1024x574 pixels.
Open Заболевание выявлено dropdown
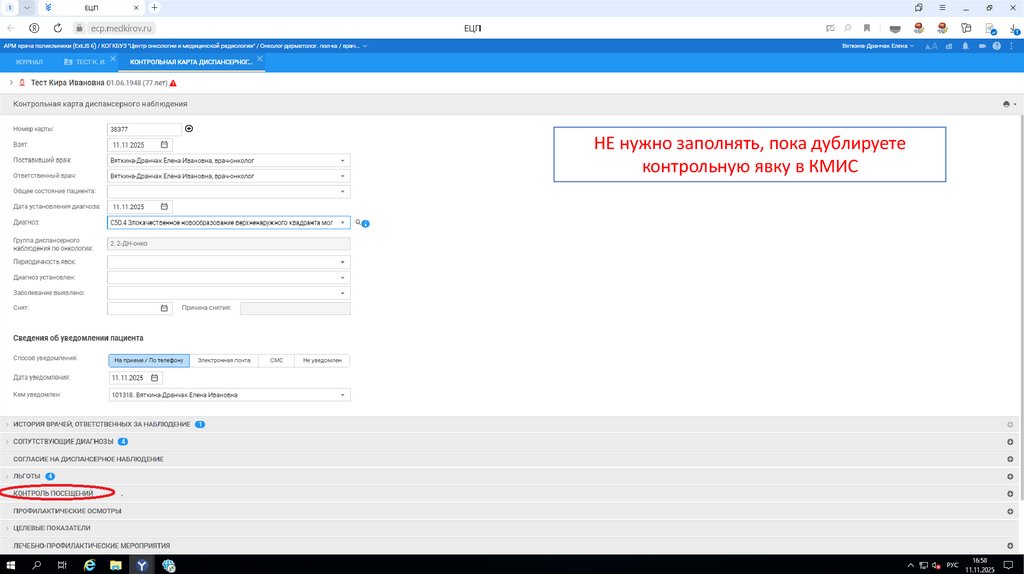coord(342,293)
